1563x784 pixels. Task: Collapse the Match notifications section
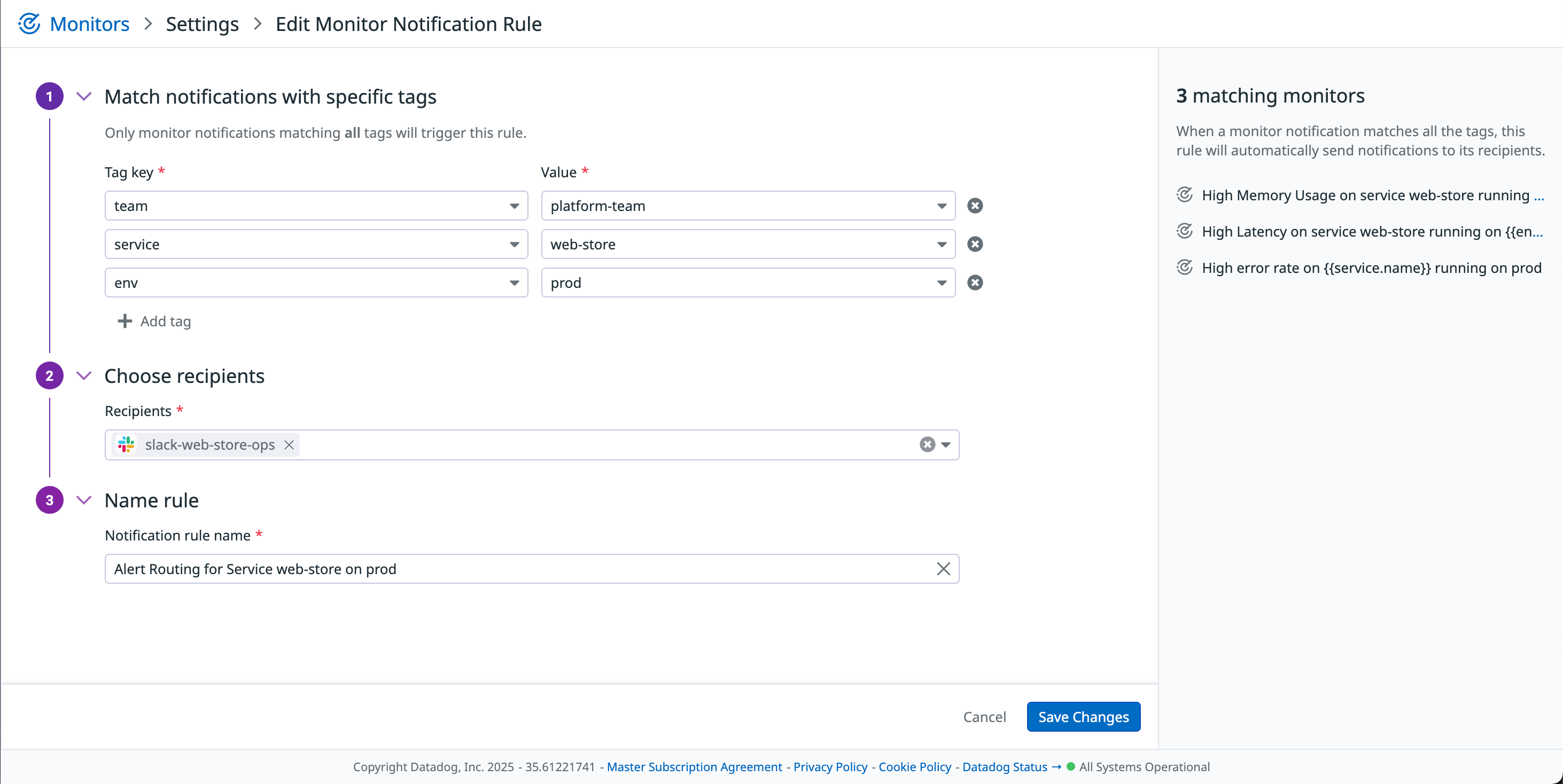(84, 97)
